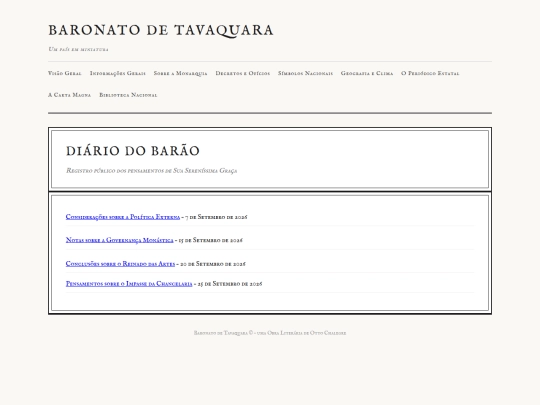
Task: Go to Geografia e Clima
Action: (x=367, y=73)
